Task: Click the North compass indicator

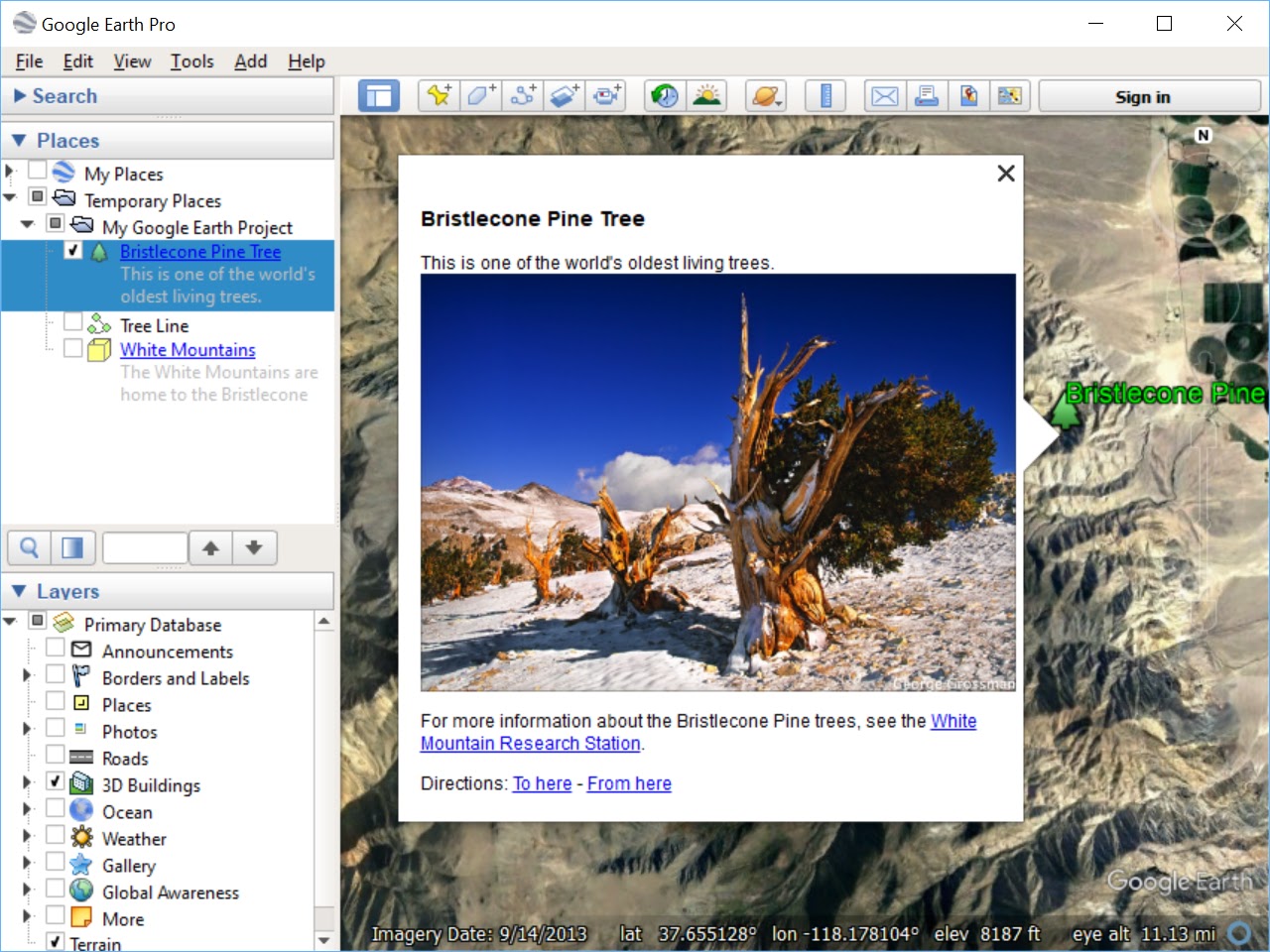Action: (1204, 135)
